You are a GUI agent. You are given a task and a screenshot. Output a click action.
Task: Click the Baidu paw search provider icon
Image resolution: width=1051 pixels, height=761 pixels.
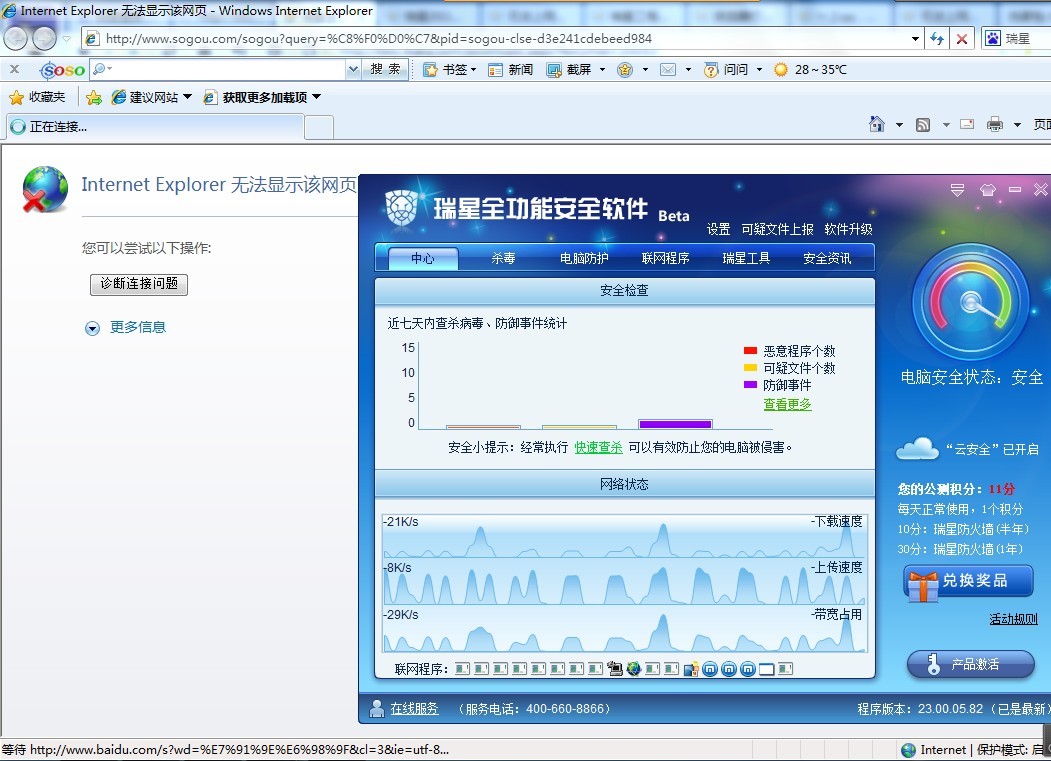(x=993, y=38)
